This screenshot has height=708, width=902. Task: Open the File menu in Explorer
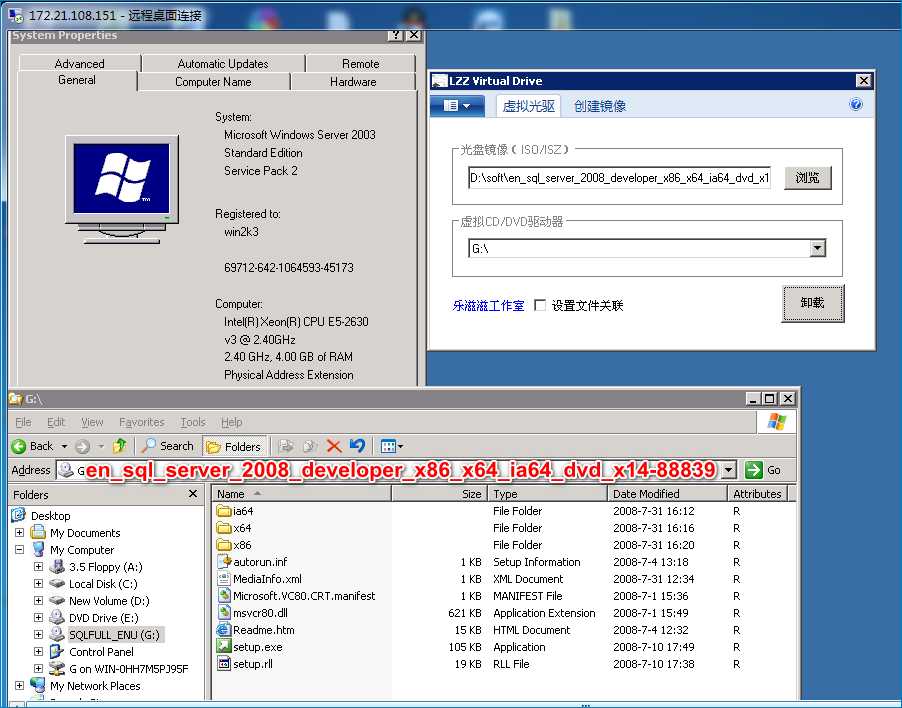pos(23,422)
